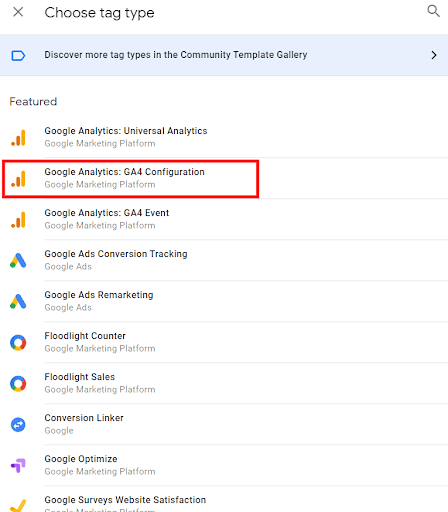Image resolution: width=448 pixels, height=512 pixels.
Task: Click the GA4 Configuration analytics icon
Action: (x=18, y=179)
